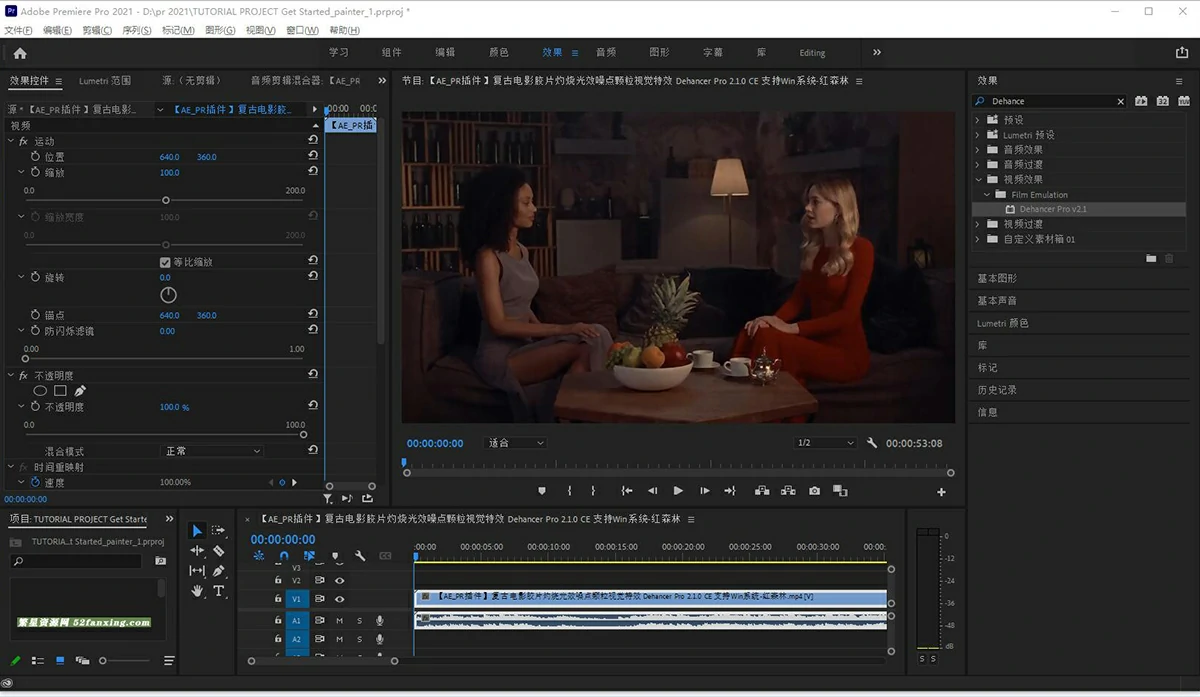Click the Go to Out point button
Screen dimensions: 1200x697
730,491
